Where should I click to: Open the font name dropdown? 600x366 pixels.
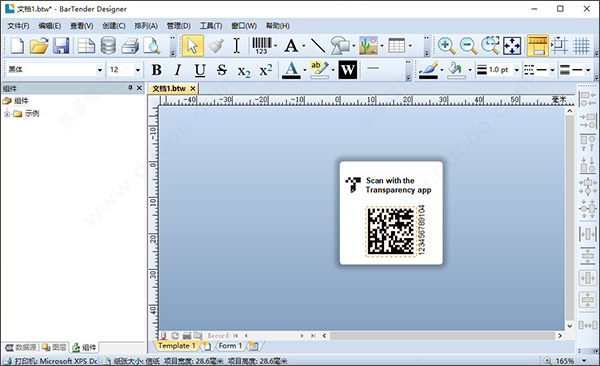point(100,70)
